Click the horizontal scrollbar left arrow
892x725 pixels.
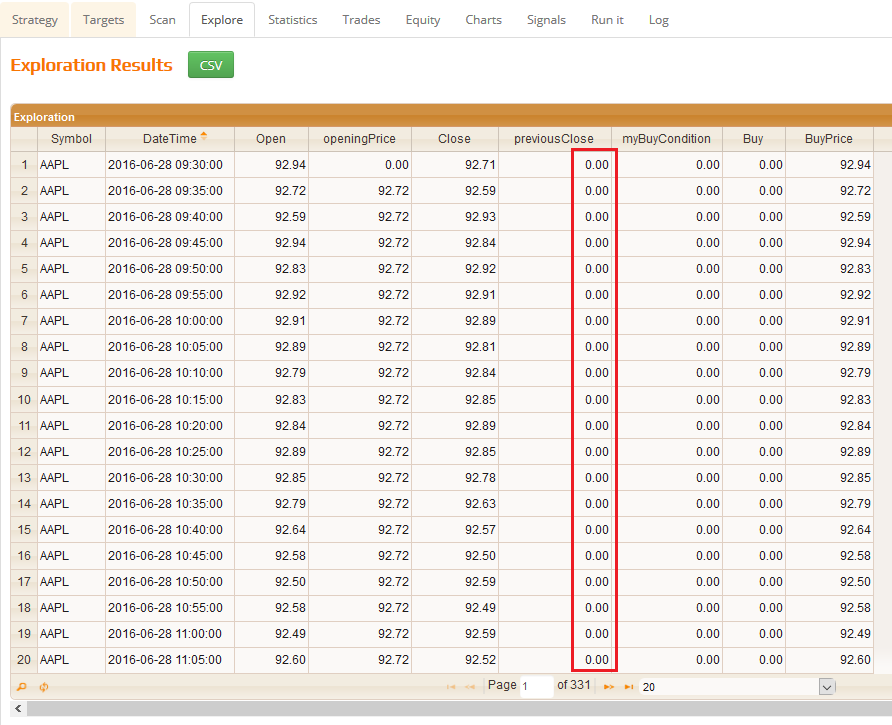click(18, 708)
